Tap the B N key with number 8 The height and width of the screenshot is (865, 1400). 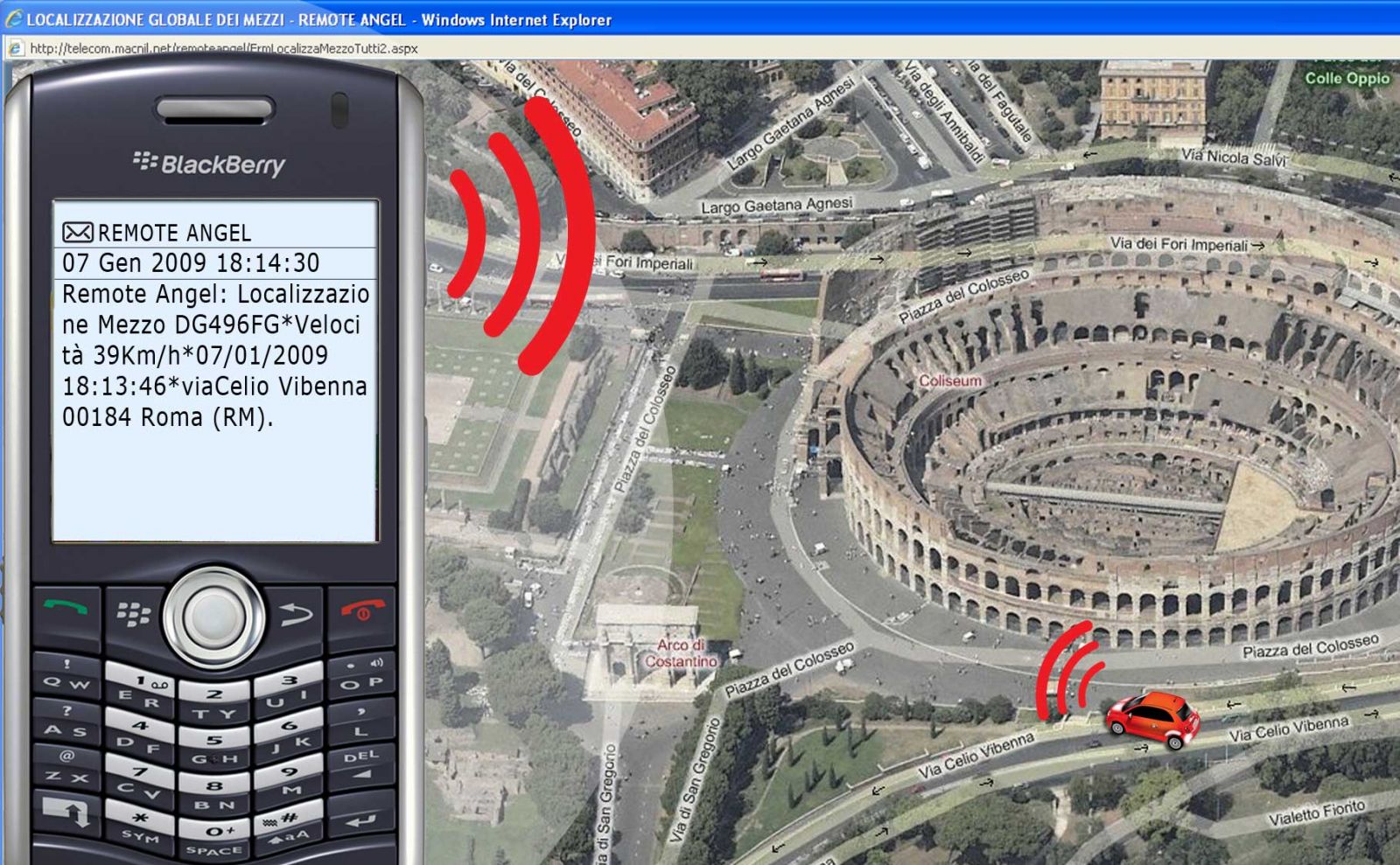pyautogui.click(x=215, y=794)
